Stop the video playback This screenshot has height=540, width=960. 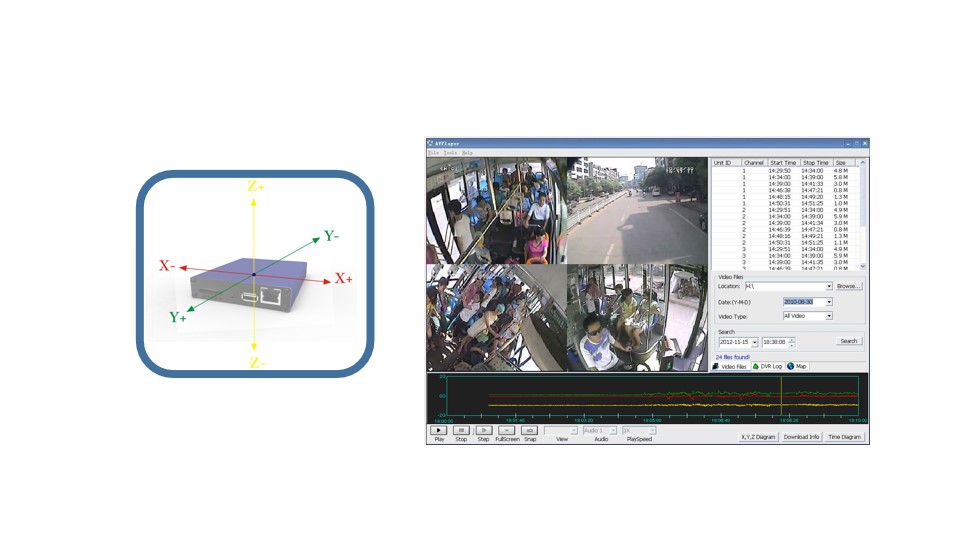coord(461,430)
